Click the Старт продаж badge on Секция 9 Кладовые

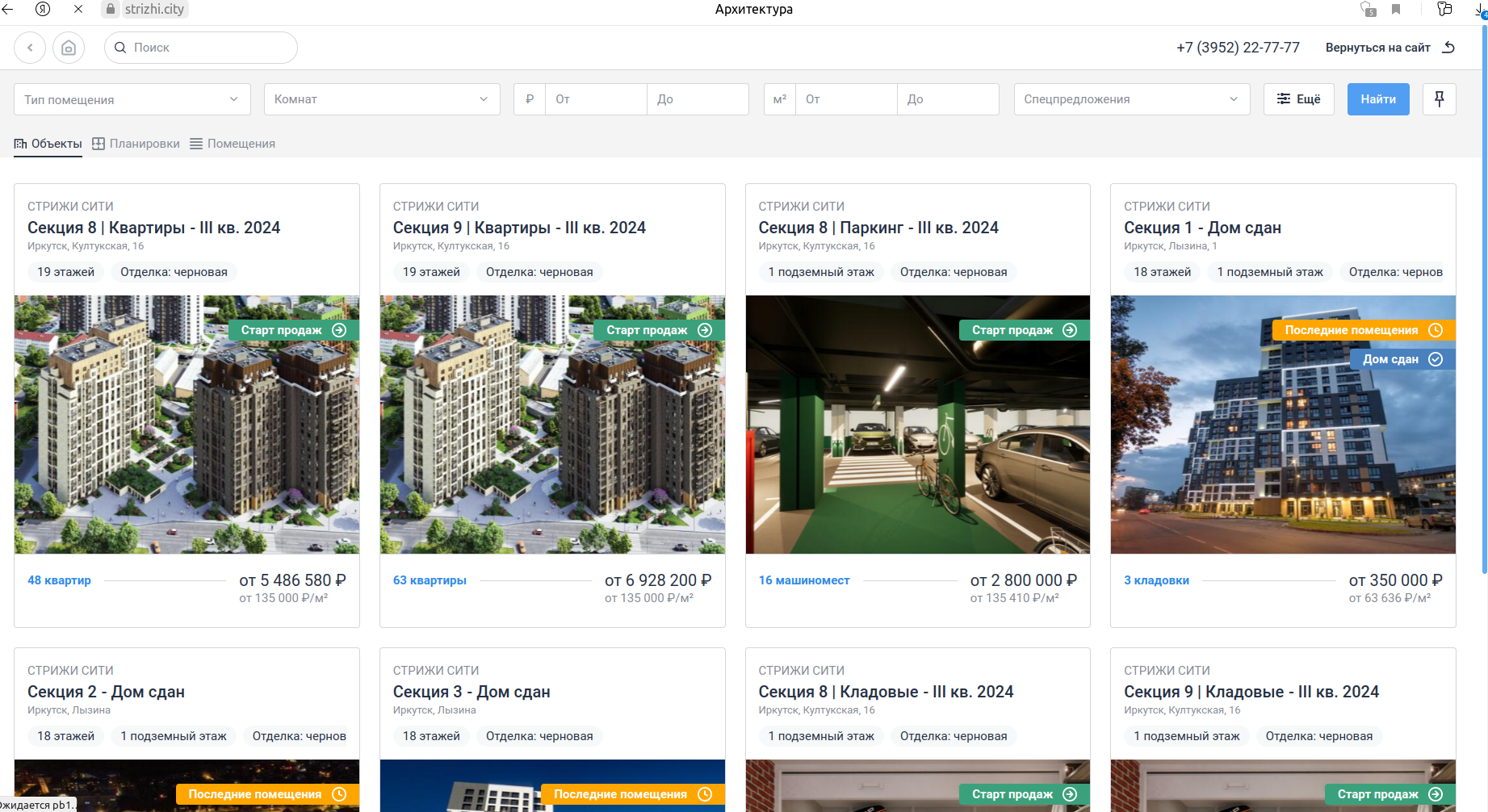1390,794
